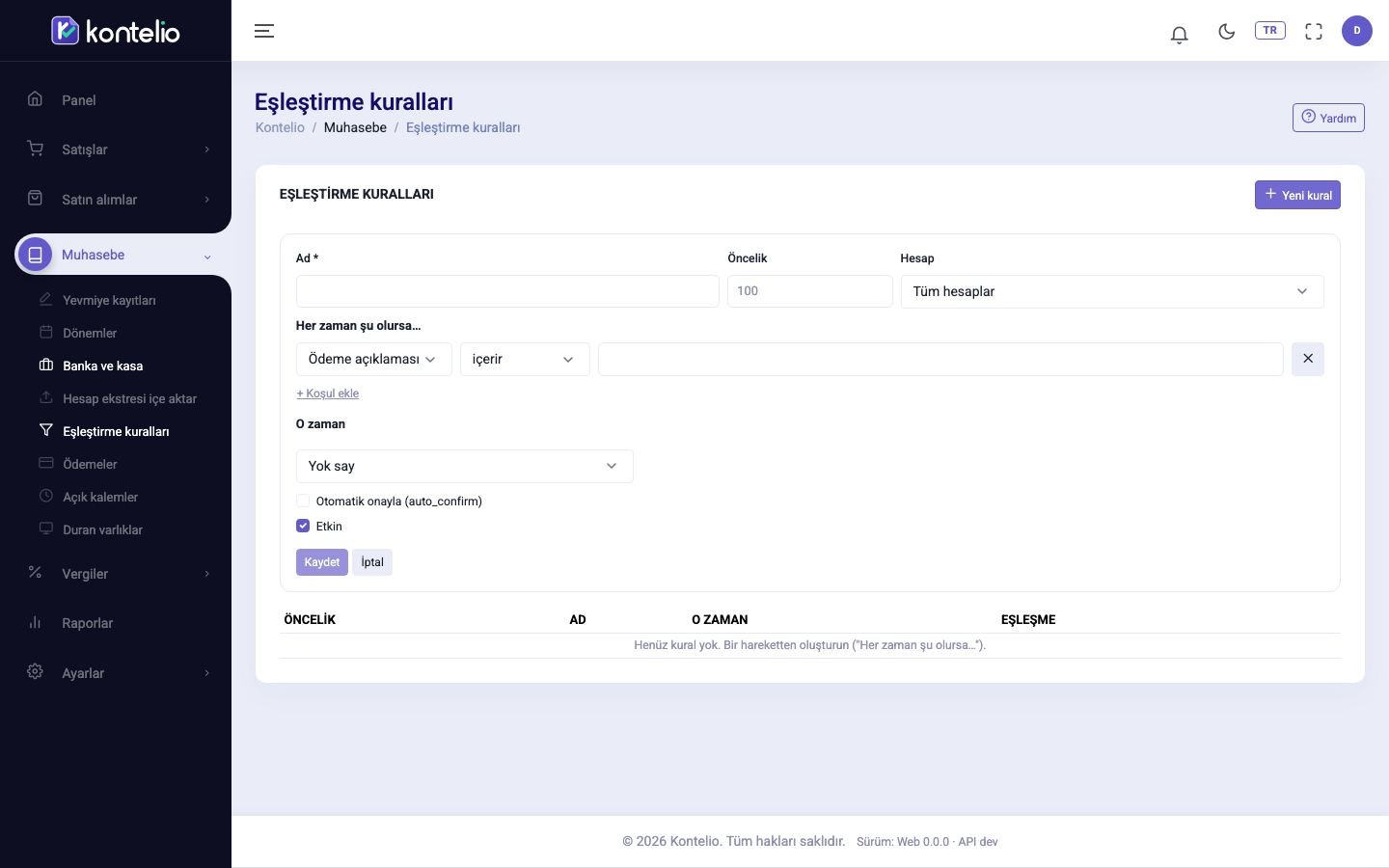The height and width of the screenshot is (868, 1389).
Task: Enter fullscreen mode
Action: [1314, 31]
